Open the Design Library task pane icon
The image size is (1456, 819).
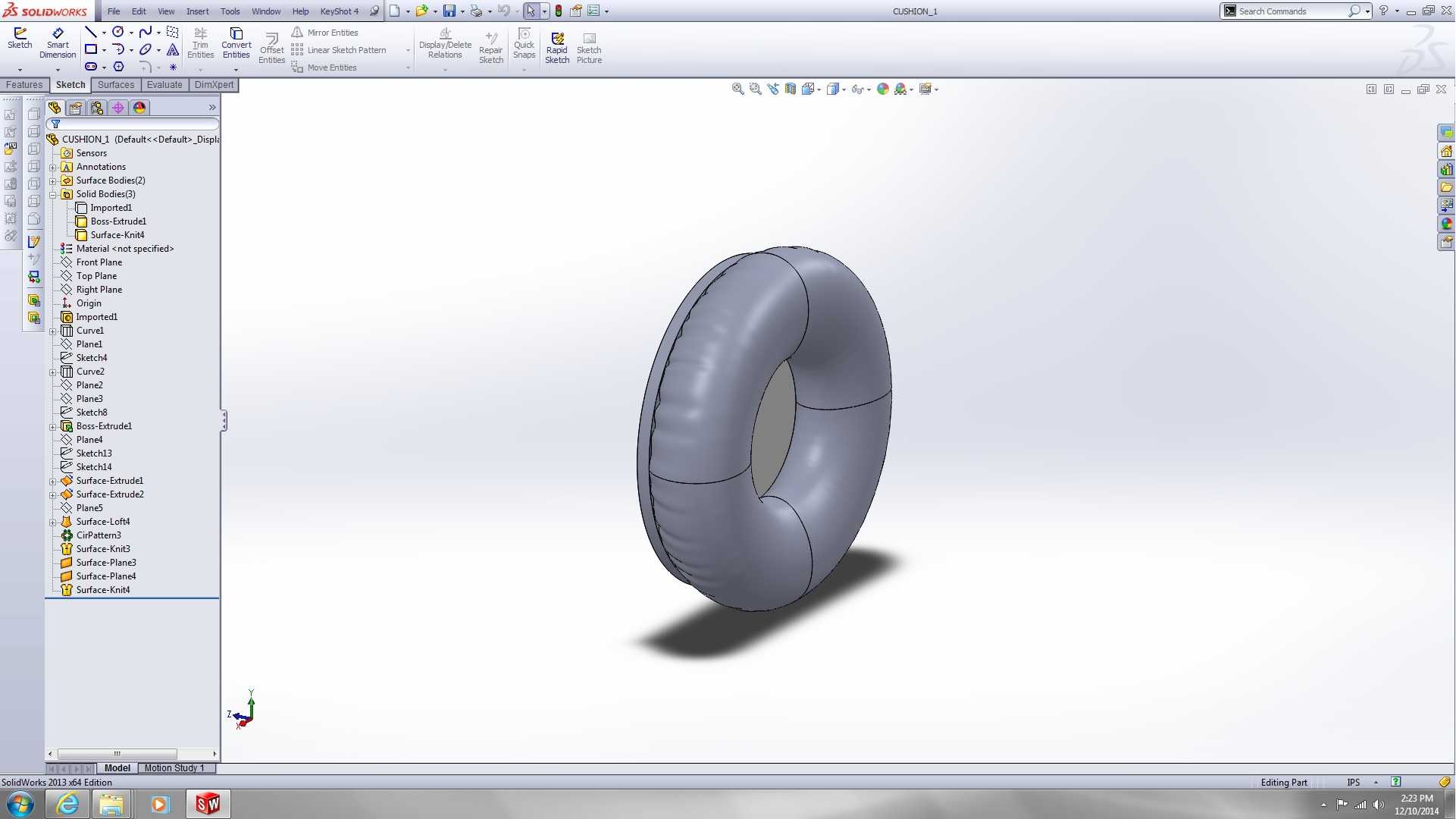pyautogui.click(x=1446, y=169)
